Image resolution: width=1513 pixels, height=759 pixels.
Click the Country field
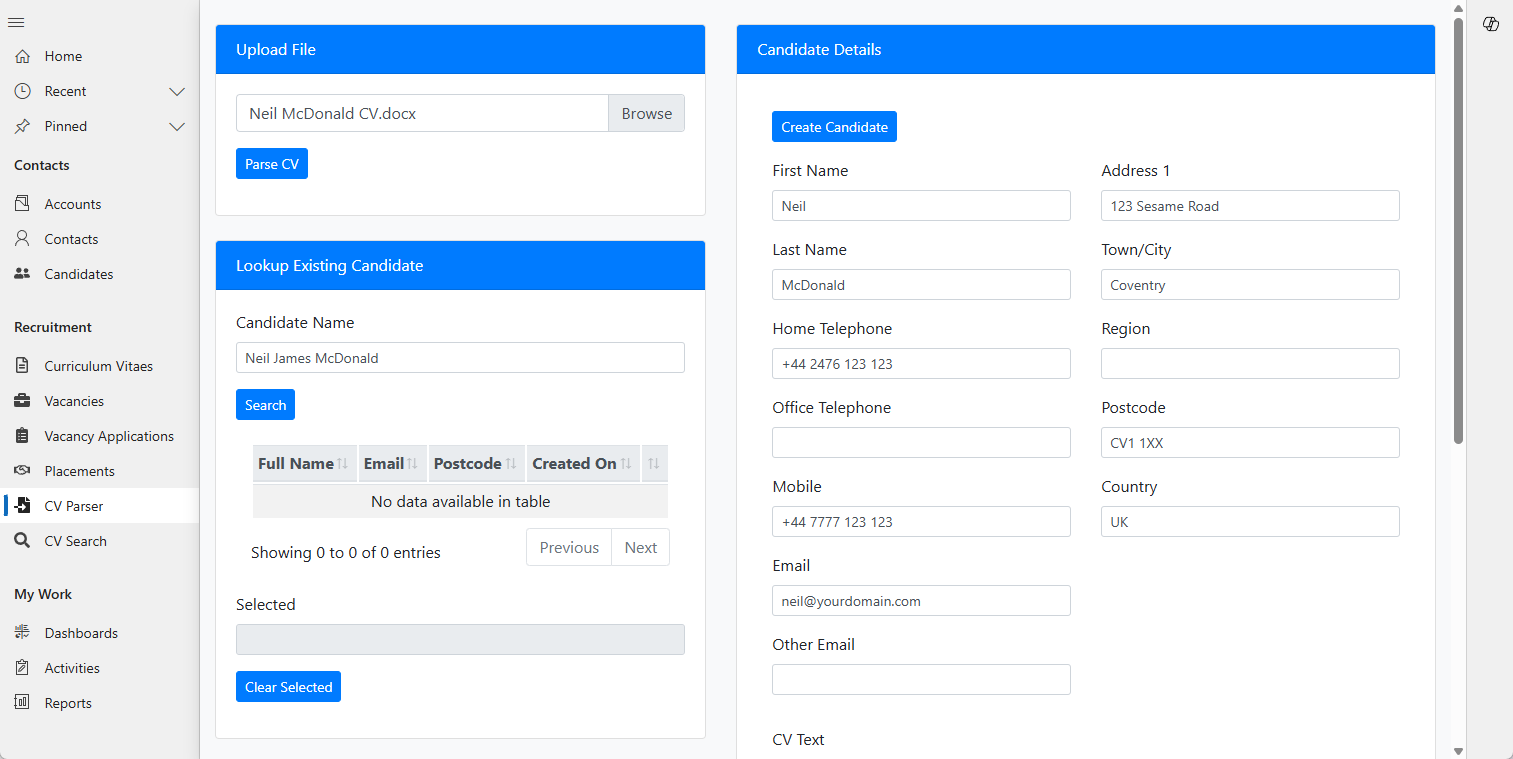tap(1250, 522)
